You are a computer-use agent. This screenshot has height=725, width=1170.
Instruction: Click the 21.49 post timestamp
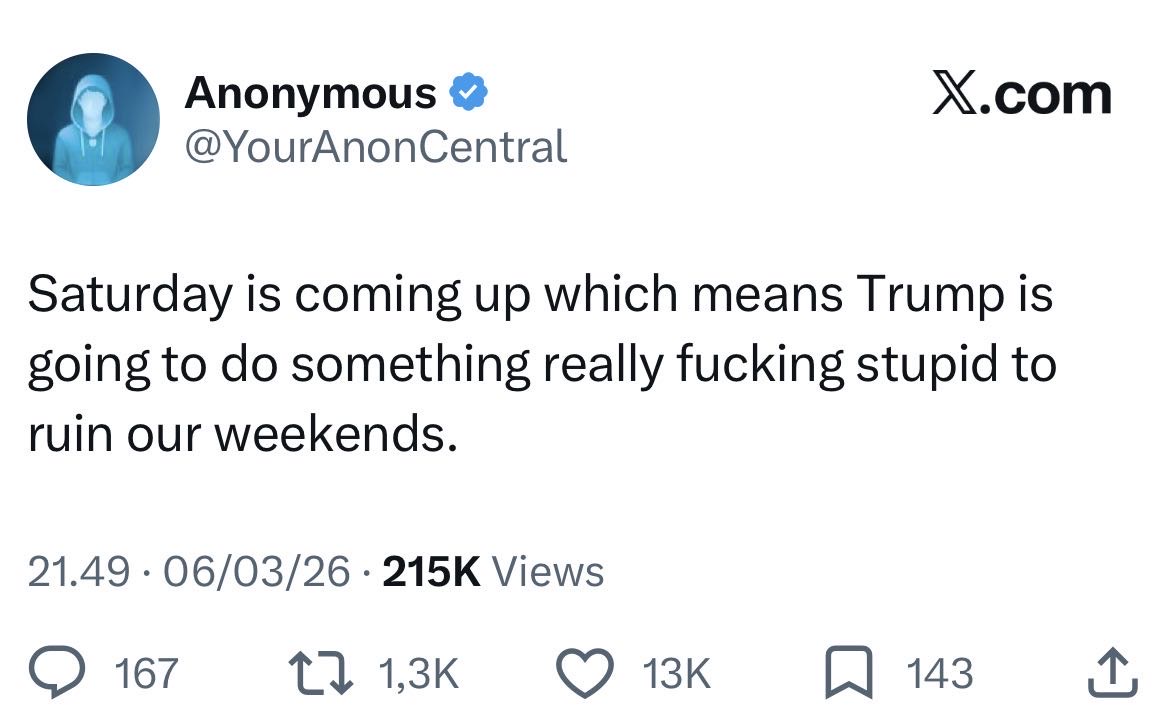point(78,572)
